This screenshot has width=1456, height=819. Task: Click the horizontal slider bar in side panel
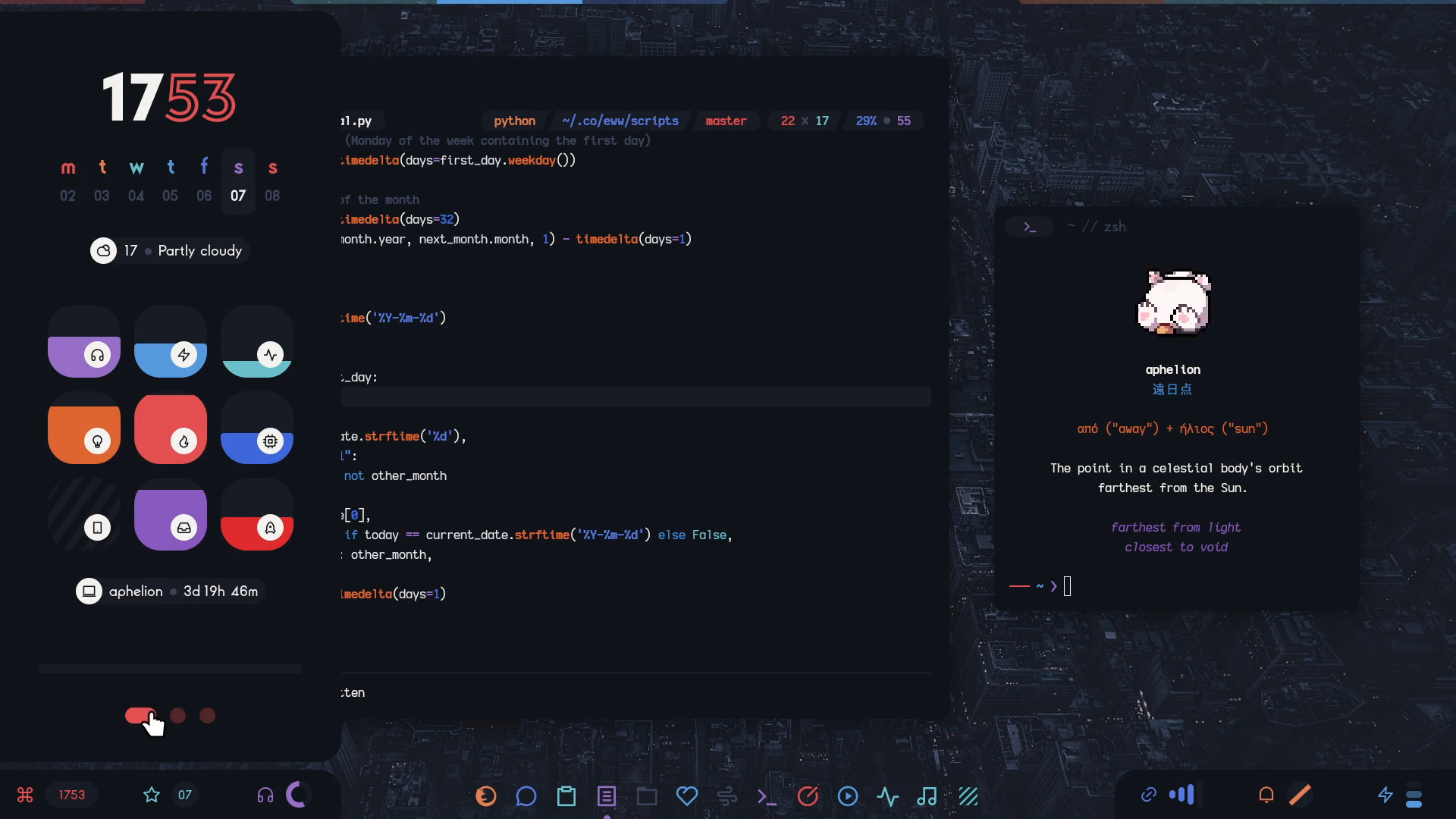click(x=171, y=669)
